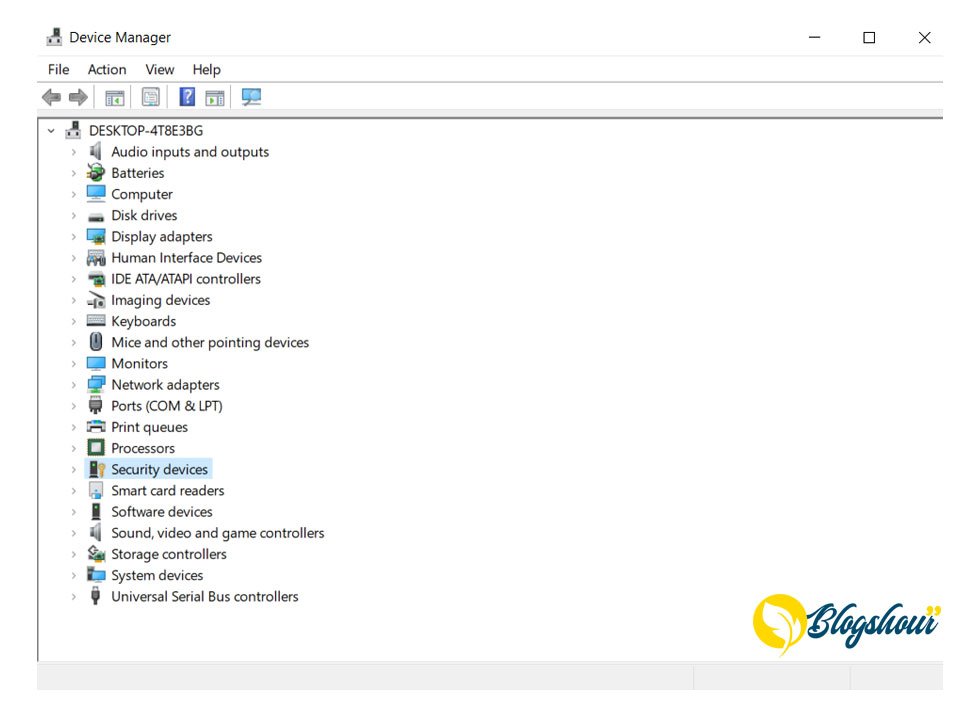This screenshot has width=975, height=712.
Task: Select Ports (COM & LPT) label
Action: pyautogui.click(x=167, y=406)
